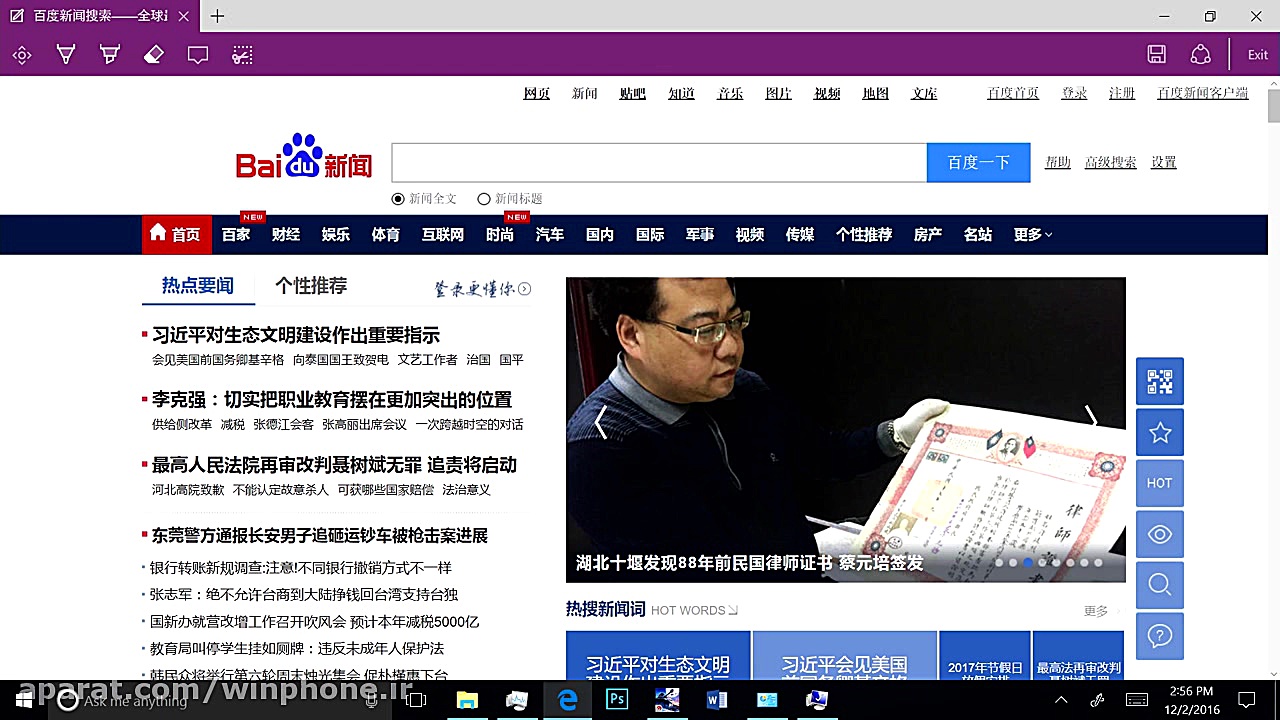
Task: Exit Web Note mode
Action: (1258, 55)
